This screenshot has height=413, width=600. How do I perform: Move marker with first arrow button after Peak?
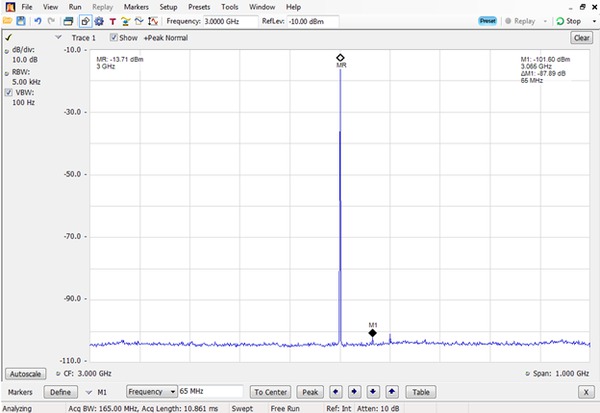(336, 392)
